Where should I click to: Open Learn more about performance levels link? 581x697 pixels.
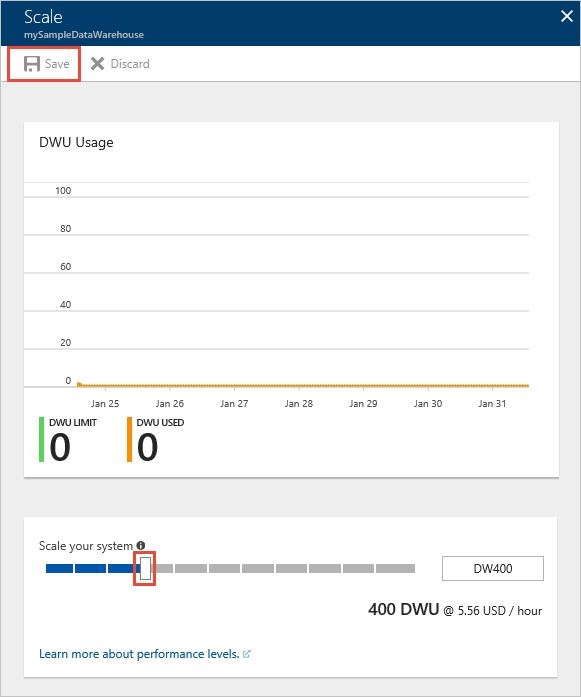[139, 654]
